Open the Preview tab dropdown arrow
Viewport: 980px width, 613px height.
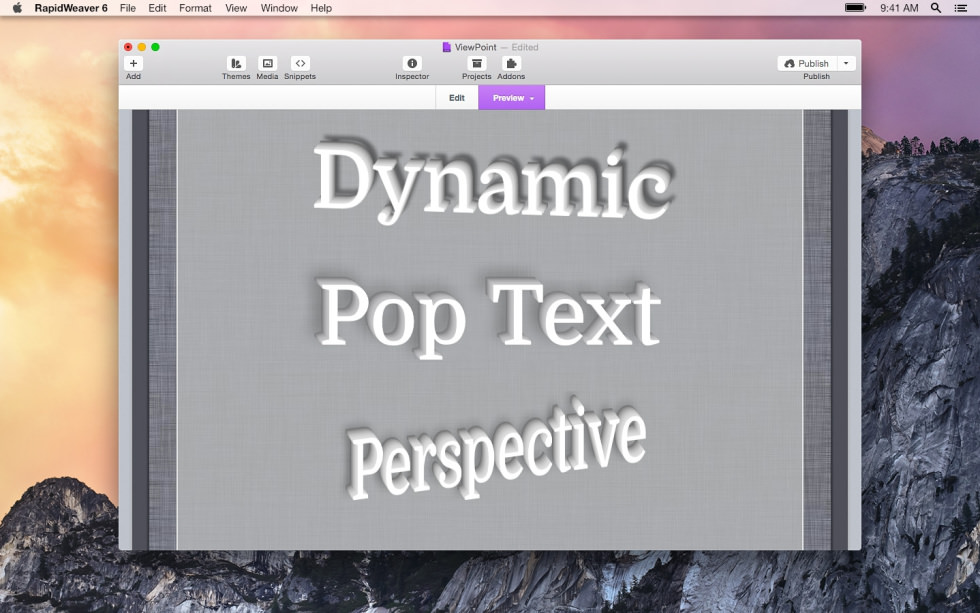click(532, 98)
